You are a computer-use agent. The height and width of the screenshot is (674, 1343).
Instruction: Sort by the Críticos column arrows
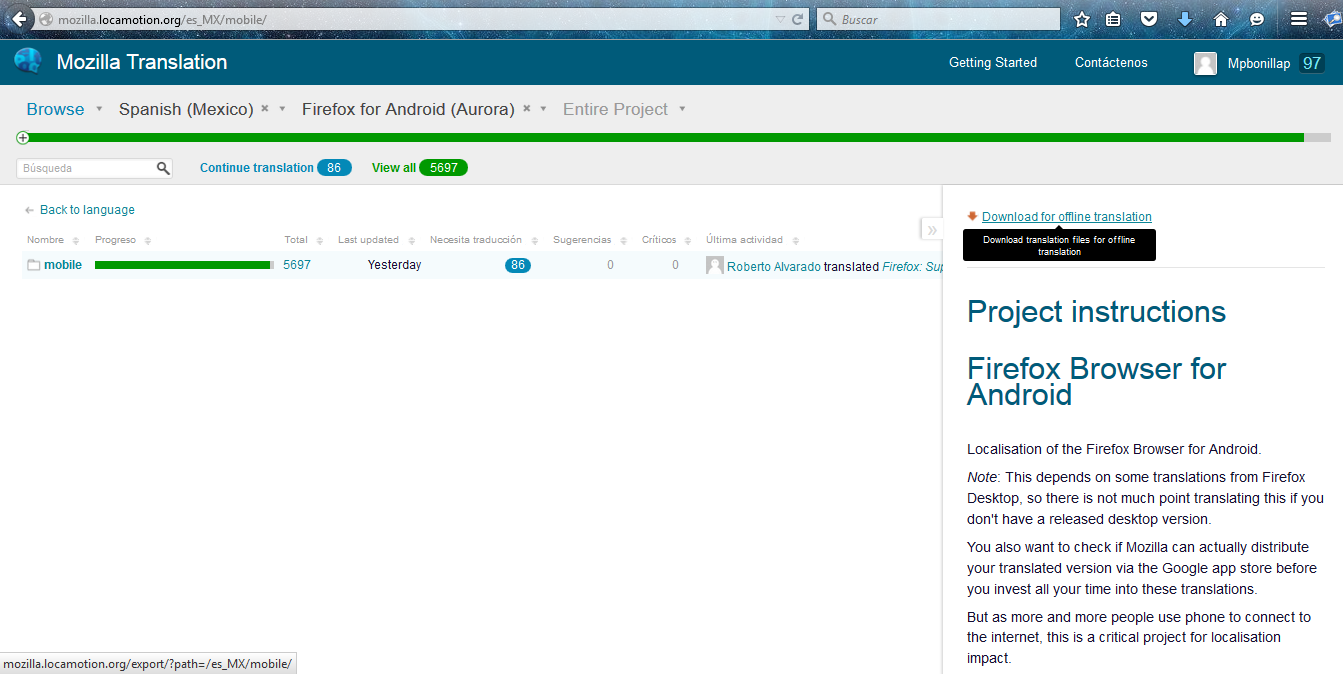(x=688, y=241)
